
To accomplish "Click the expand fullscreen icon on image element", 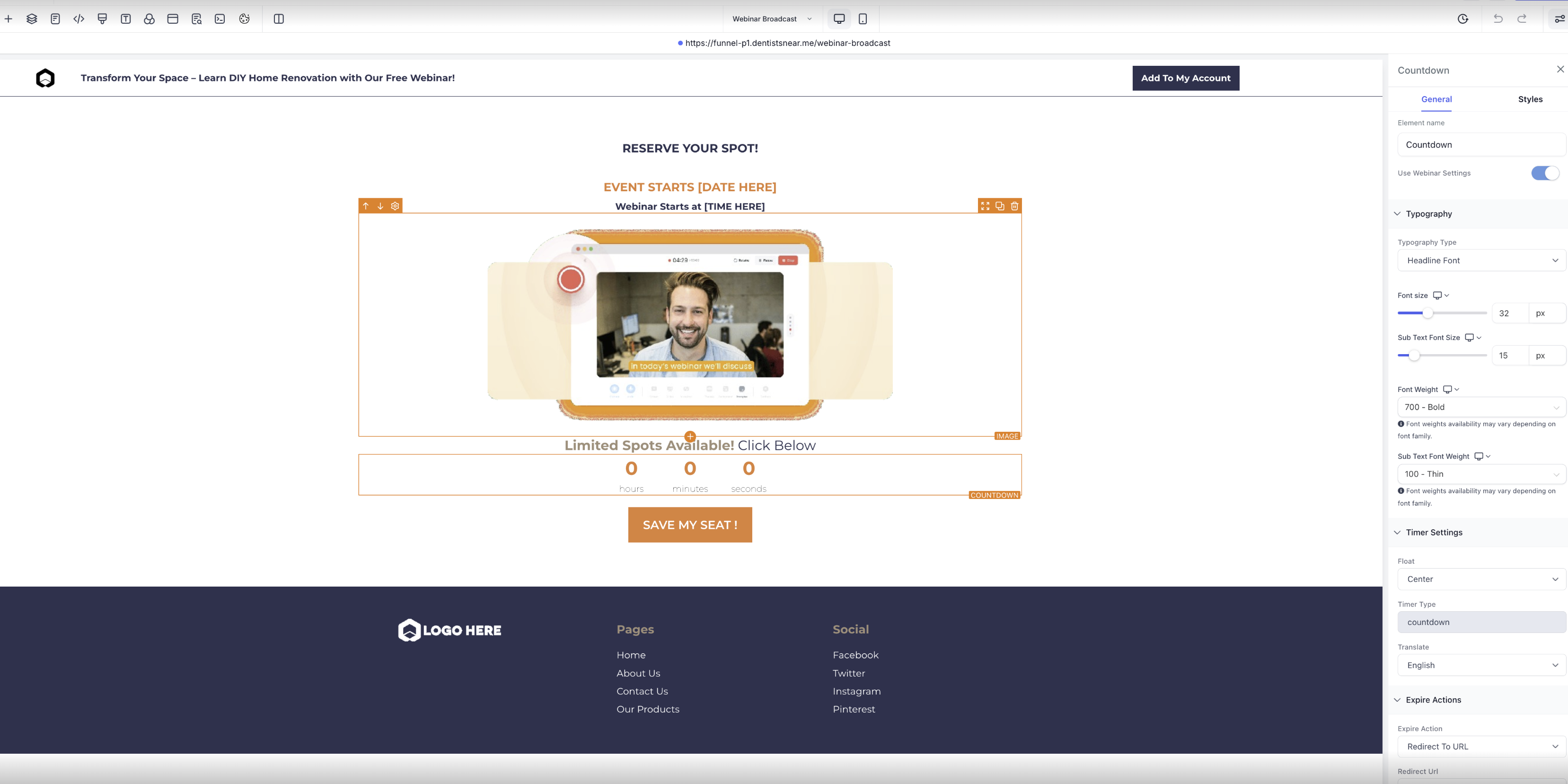I will (985, 206).
